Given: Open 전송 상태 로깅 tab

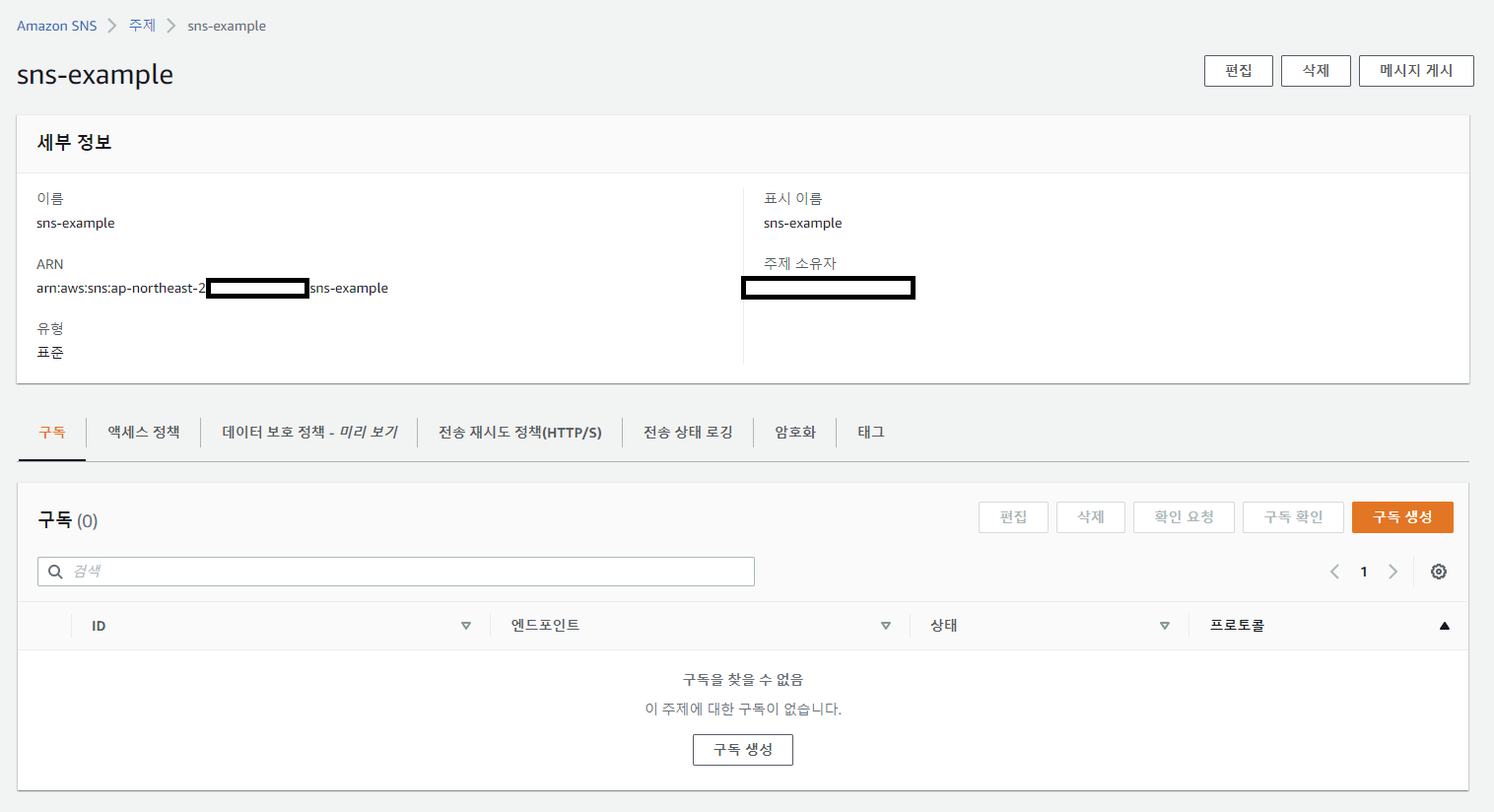Looking at the screenshot, I should (688, 433).
